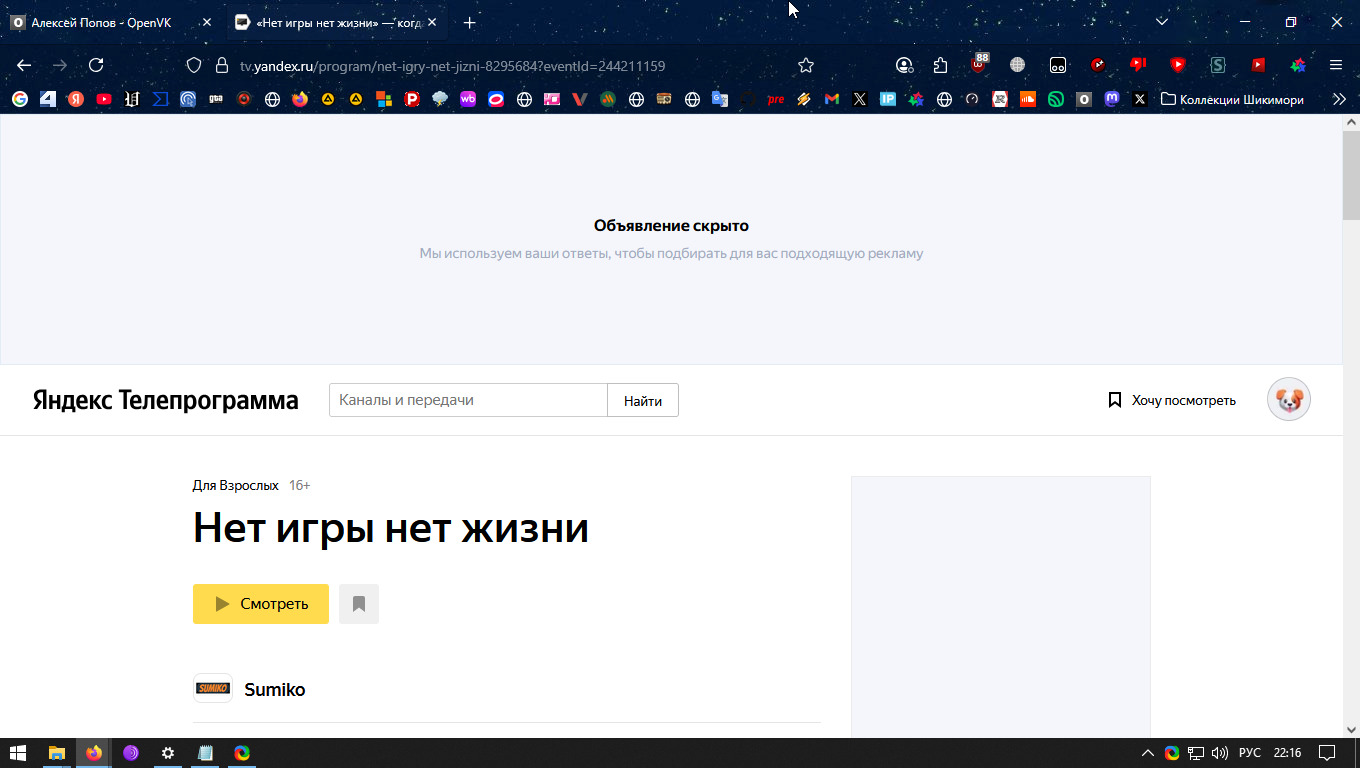This screenshot has width=1360, height=768.
Task: Show site info via padlock icon
Action: pos(222,65)
